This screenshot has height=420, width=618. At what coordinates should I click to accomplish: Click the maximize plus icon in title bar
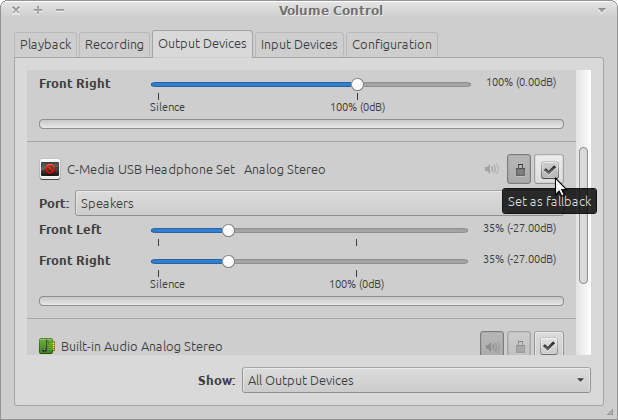(x=38, y=10)
